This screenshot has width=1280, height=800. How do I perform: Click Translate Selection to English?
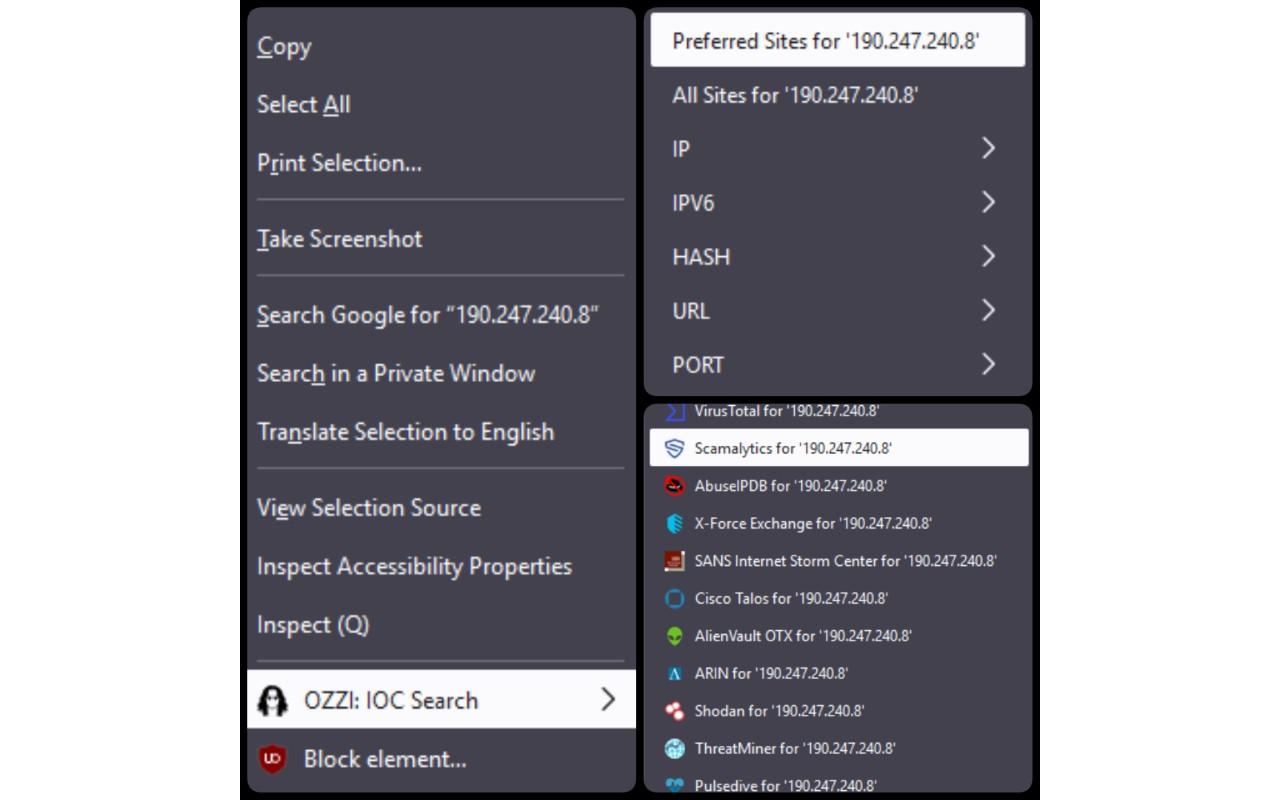pos(405,432)
